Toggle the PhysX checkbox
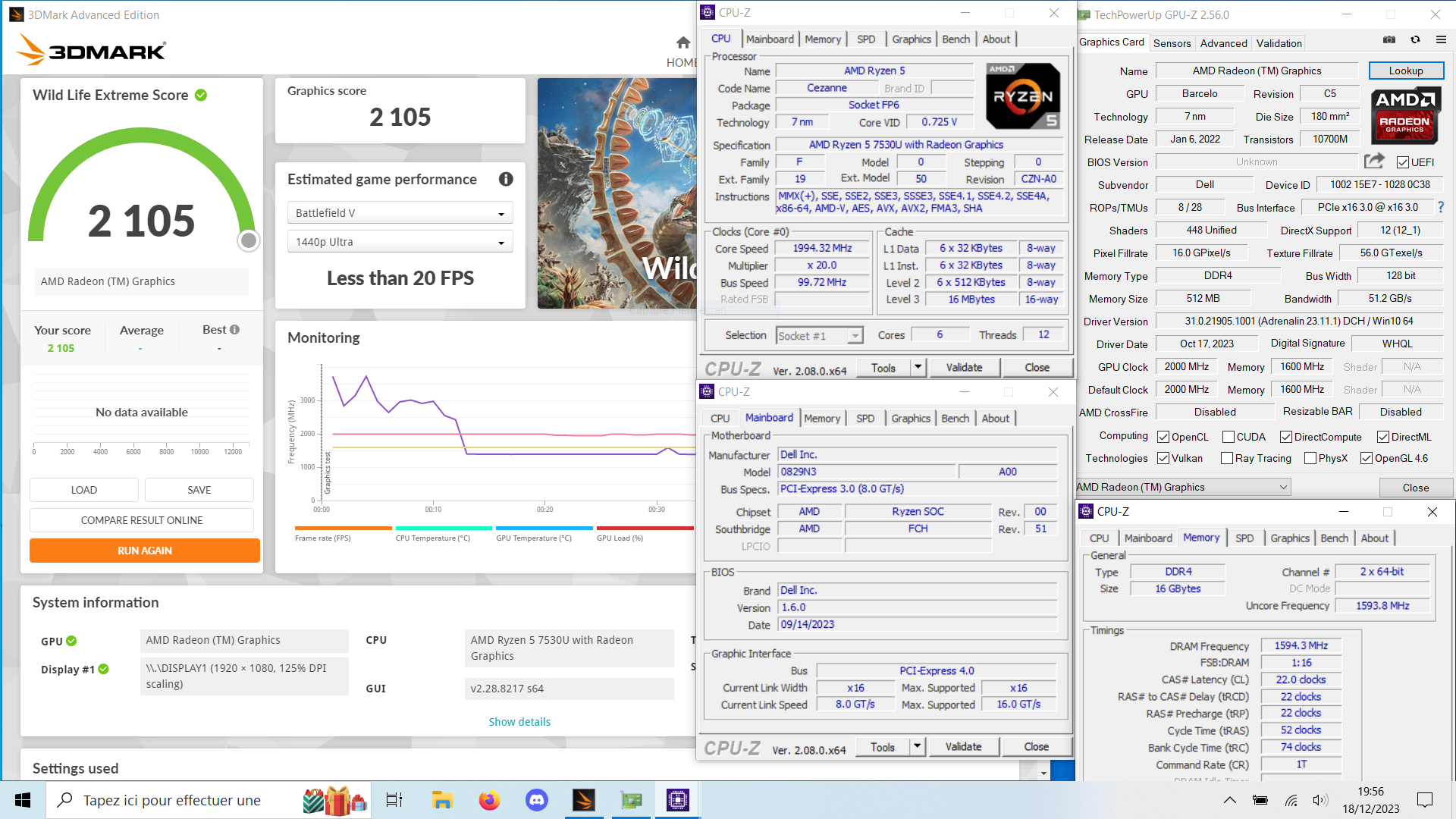Viewport: 1456px width, 819px height. 1310,458
